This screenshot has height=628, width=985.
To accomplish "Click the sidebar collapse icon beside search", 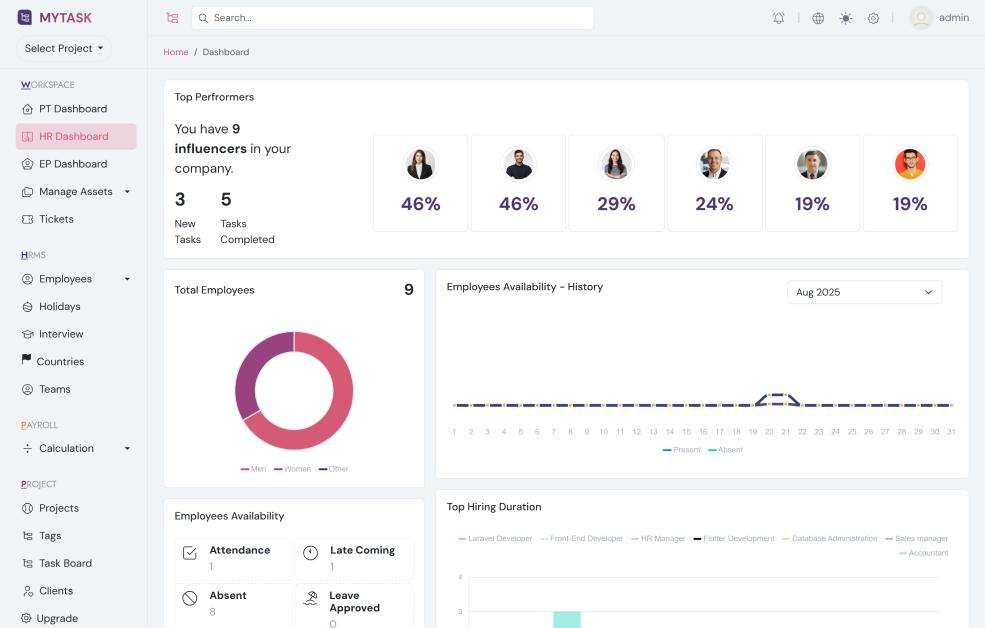I will pos(172,18).
